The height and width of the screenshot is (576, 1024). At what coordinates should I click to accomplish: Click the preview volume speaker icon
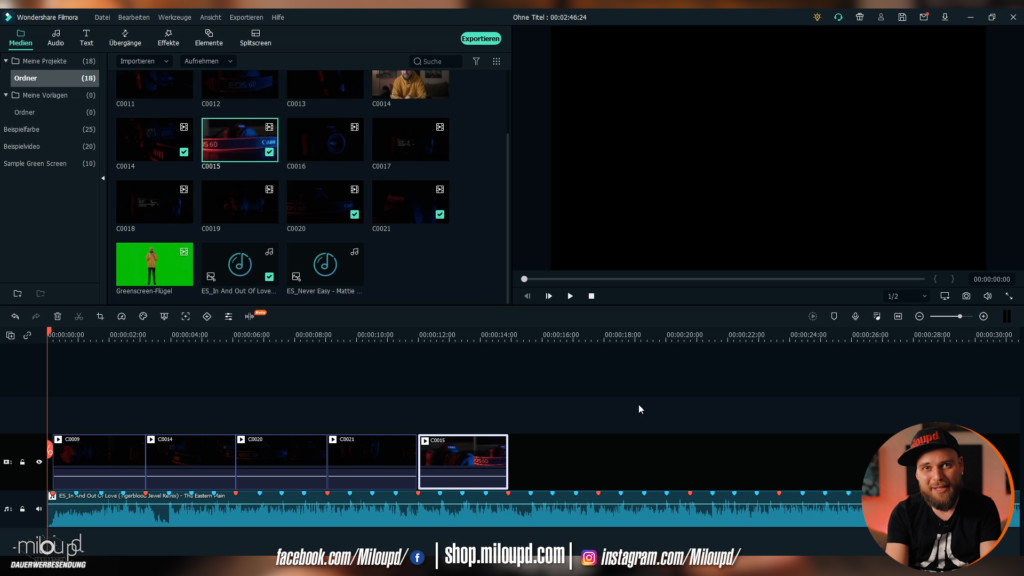[987, 296]
